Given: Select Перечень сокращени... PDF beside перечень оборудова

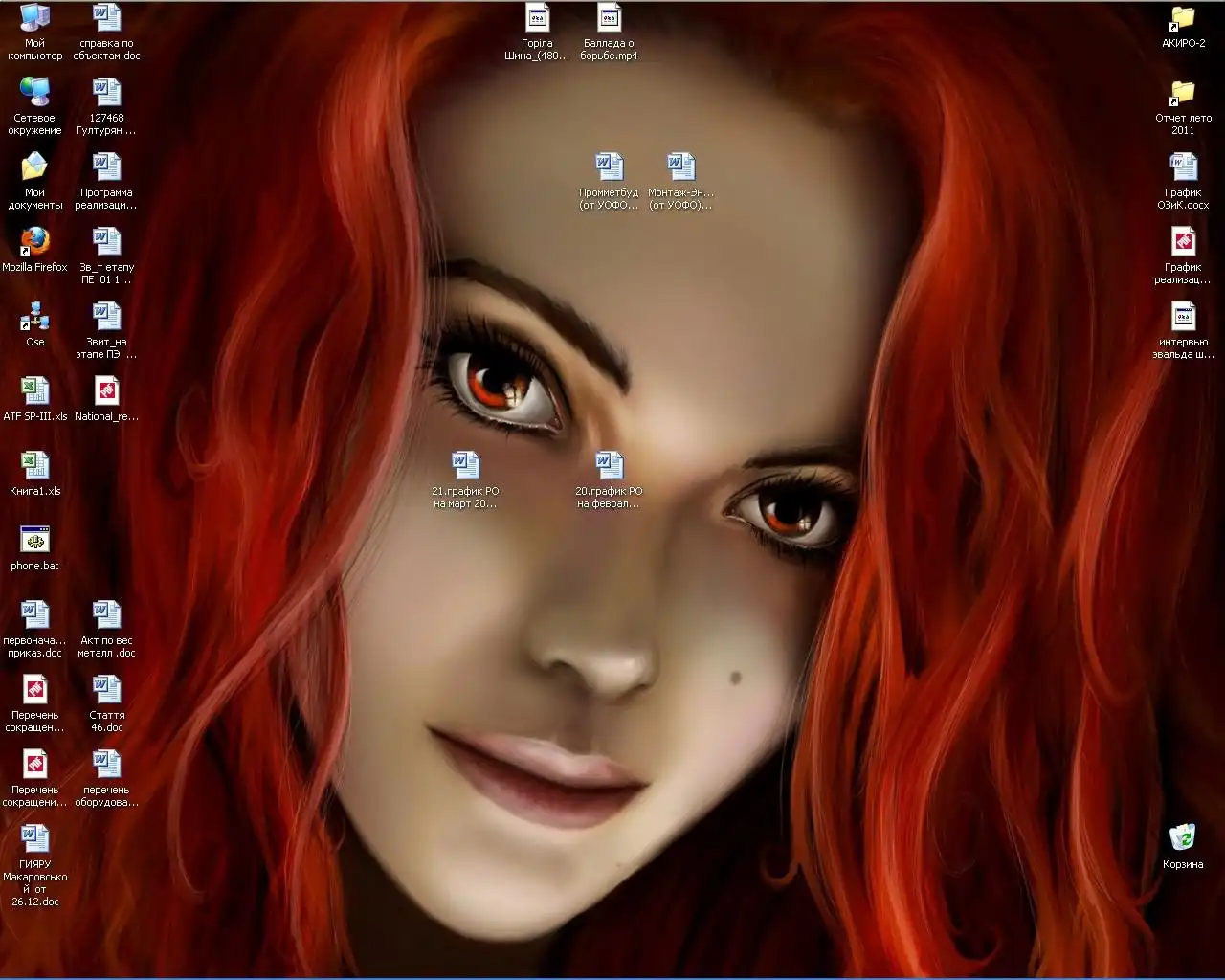Looking at the screenshot, I should point(34,778).
